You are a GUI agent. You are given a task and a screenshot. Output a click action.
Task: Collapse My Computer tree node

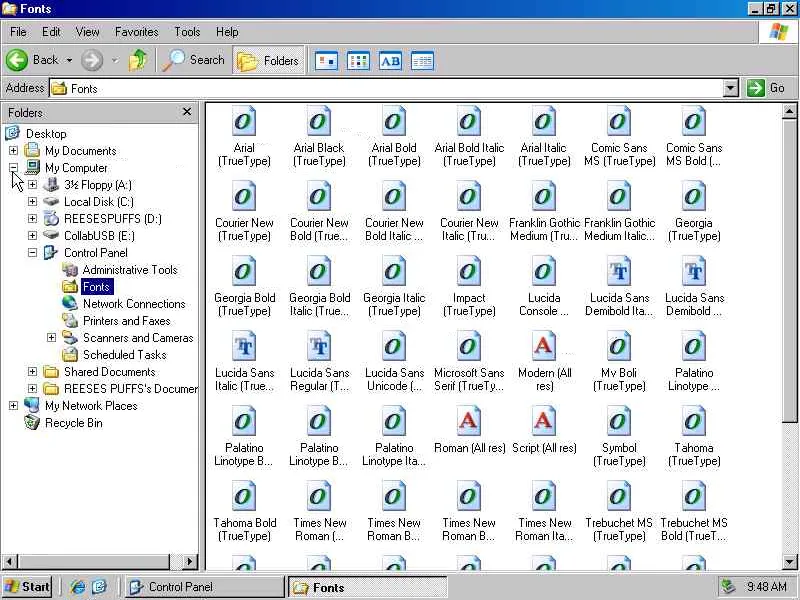(x=13, y=167)
